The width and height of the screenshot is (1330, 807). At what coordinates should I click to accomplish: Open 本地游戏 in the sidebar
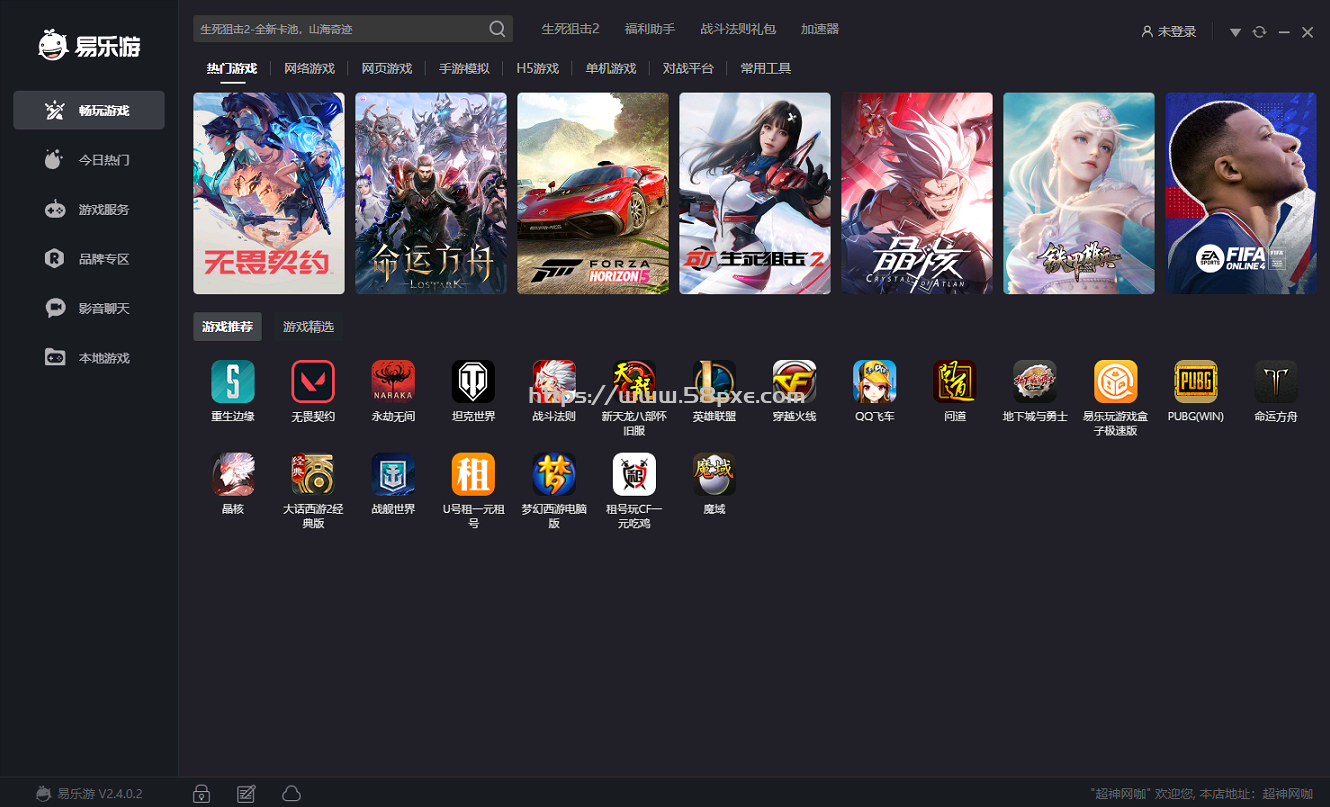click(x=89, y=358)
